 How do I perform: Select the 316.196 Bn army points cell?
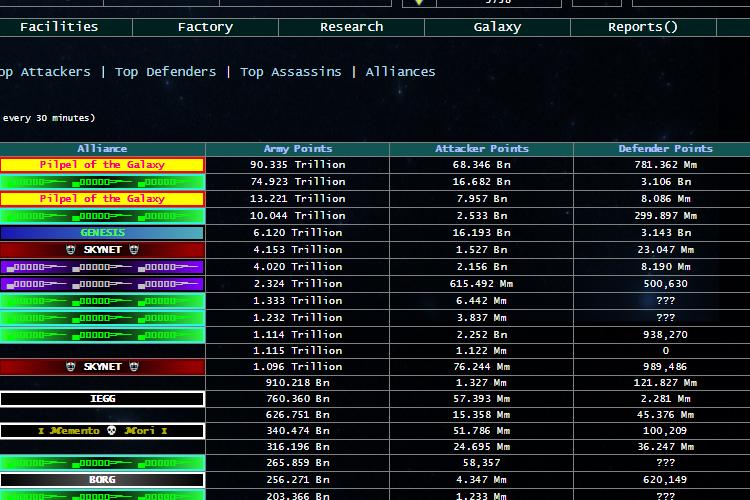298,447
